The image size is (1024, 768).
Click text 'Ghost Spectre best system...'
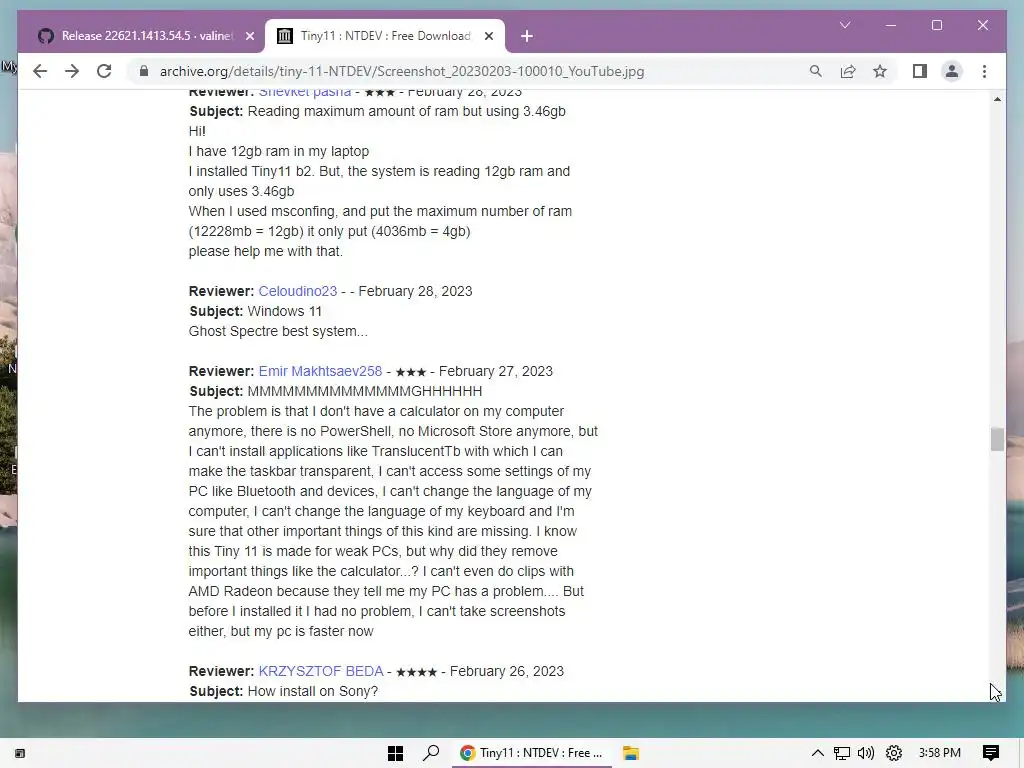point(278,331)
